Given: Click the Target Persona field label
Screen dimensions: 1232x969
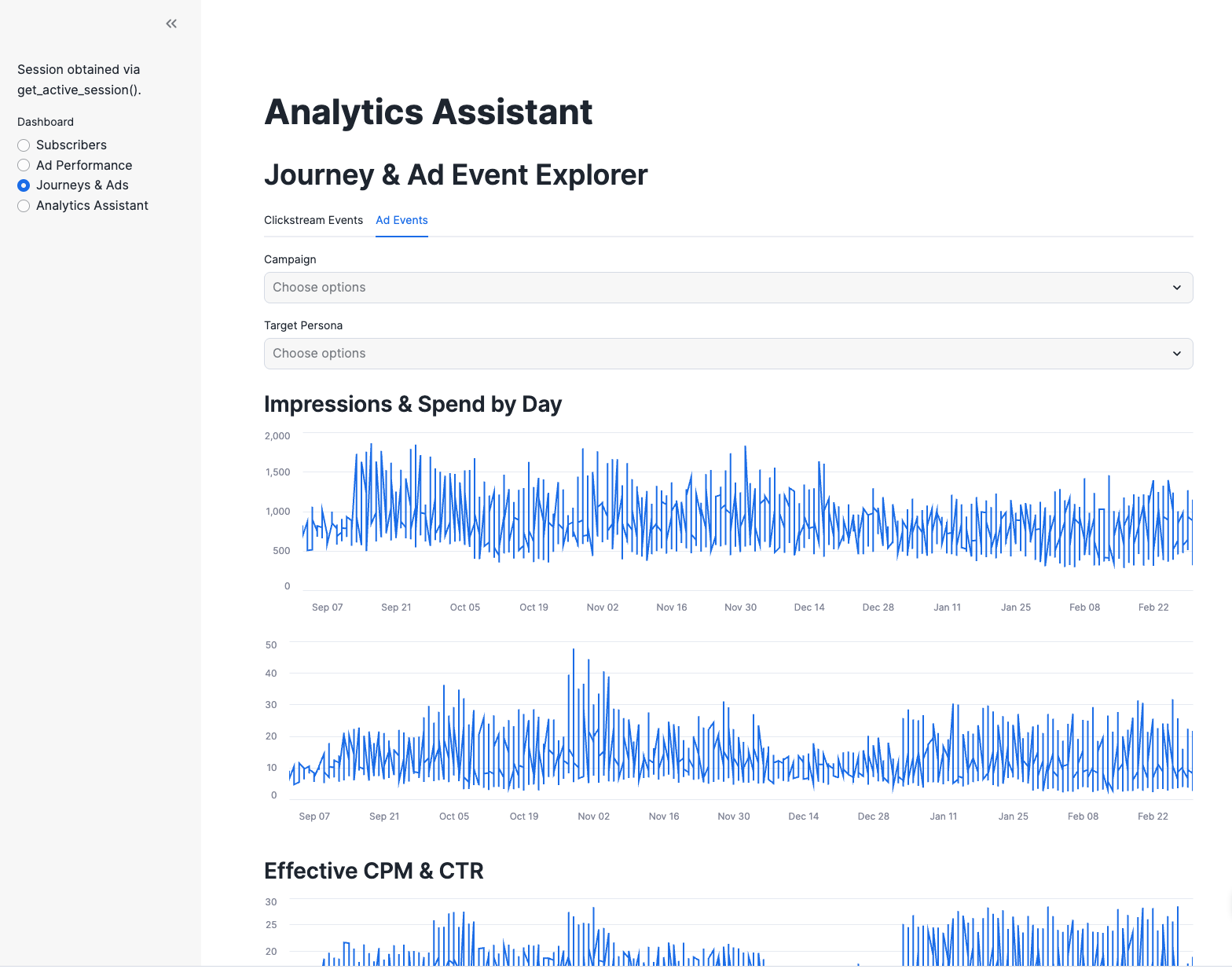Looking at the screenshot, I should point(303,325).
